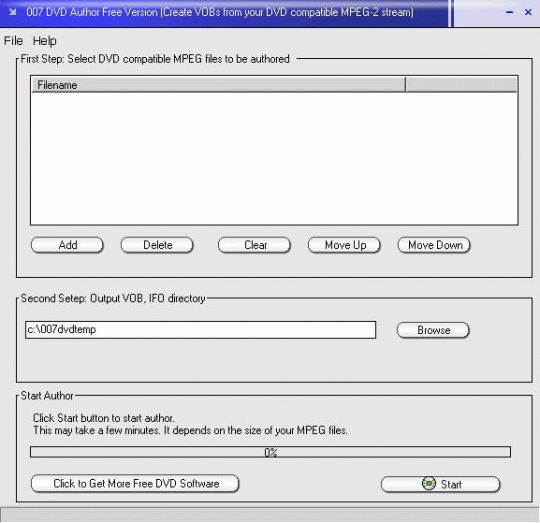Click the Move Up button
Viewport: 540px width, 523px height.
point(344,245)
